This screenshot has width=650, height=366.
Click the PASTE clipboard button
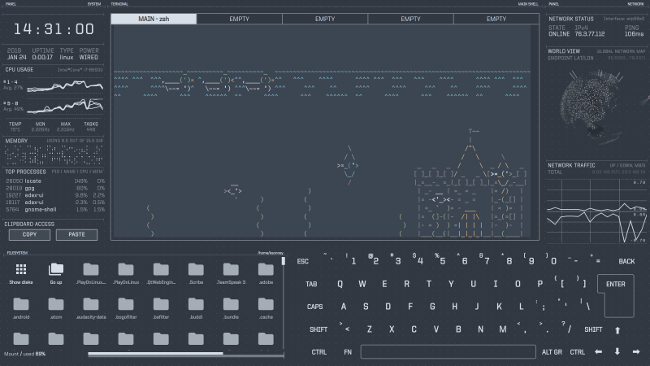[77, 235]
